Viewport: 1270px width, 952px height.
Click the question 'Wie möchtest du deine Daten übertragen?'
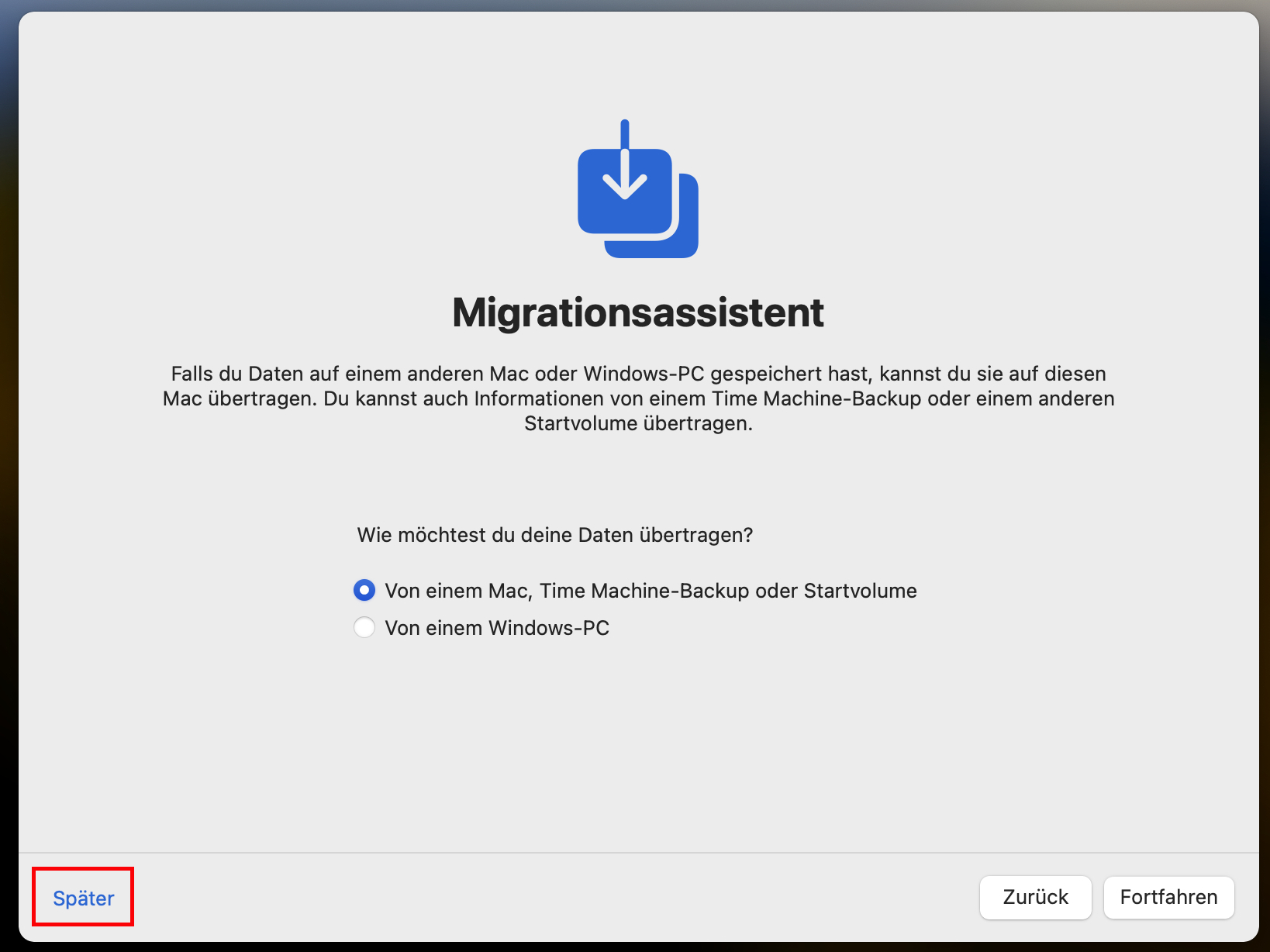[x=554, y=535]
